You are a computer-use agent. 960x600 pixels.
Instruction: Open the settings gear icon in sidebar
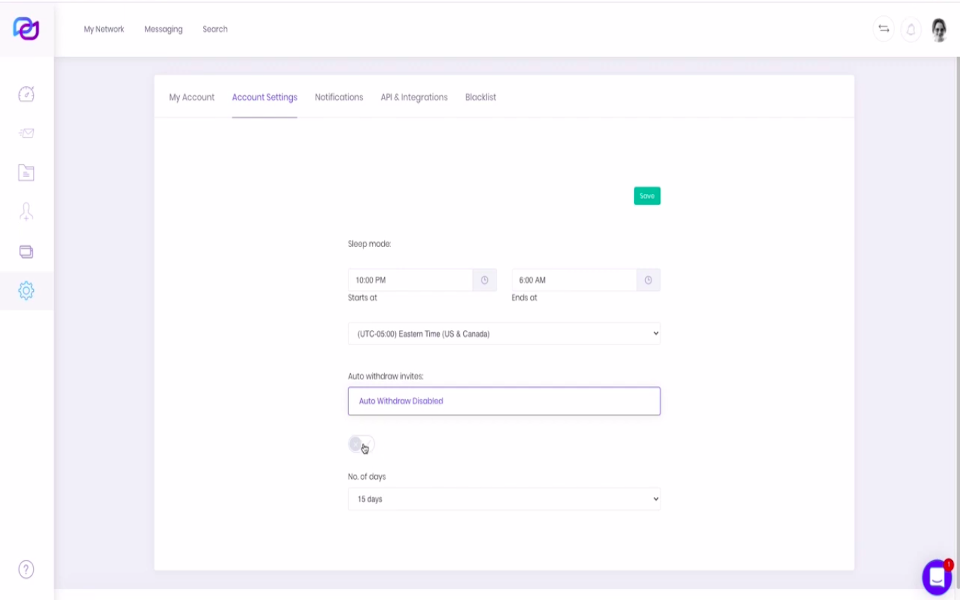pyautogui.click(x=26, y=291)
